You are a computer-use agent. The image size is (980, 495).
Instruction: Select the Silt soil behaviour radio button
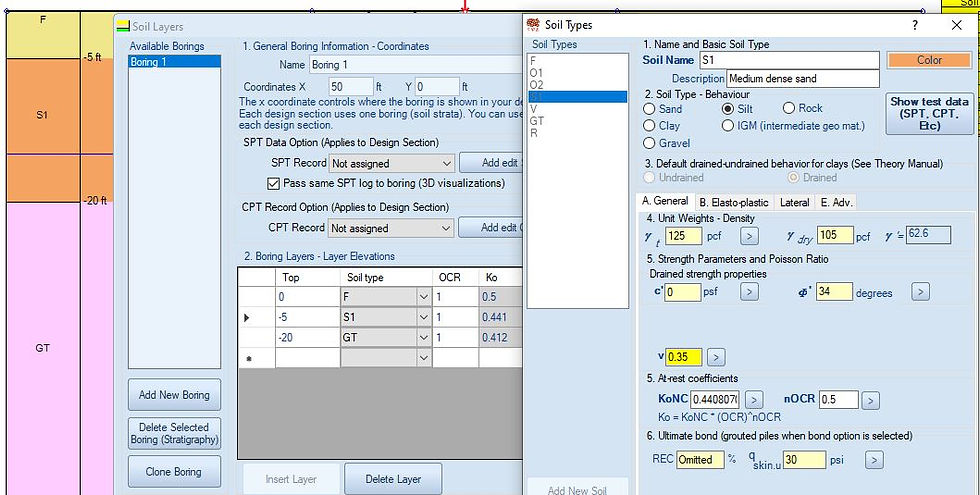click(x=727, y=109)
